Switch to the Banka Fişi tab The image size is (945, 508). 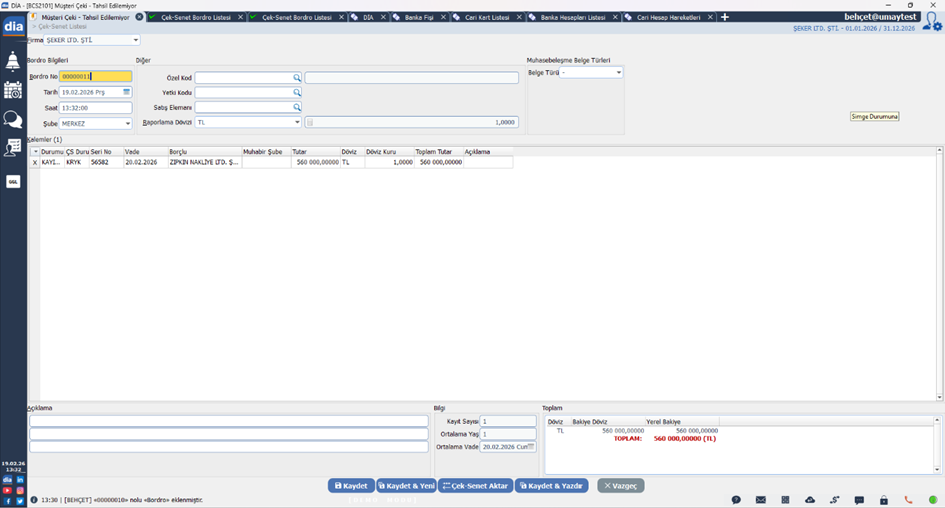coord(411,17)
